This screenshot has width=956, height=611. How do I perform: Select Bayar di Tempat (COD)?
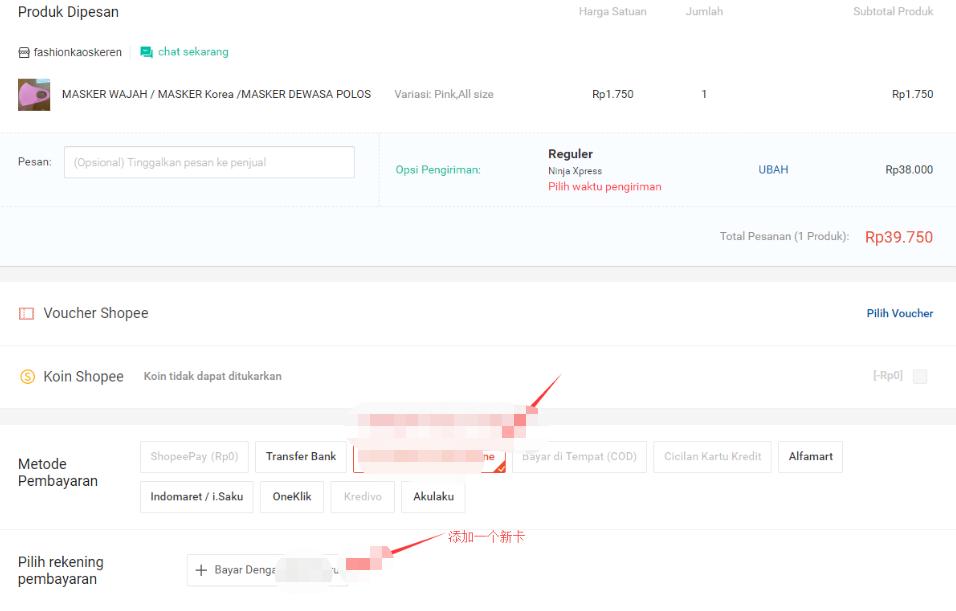pyautogui.click(x=579, y=457)
